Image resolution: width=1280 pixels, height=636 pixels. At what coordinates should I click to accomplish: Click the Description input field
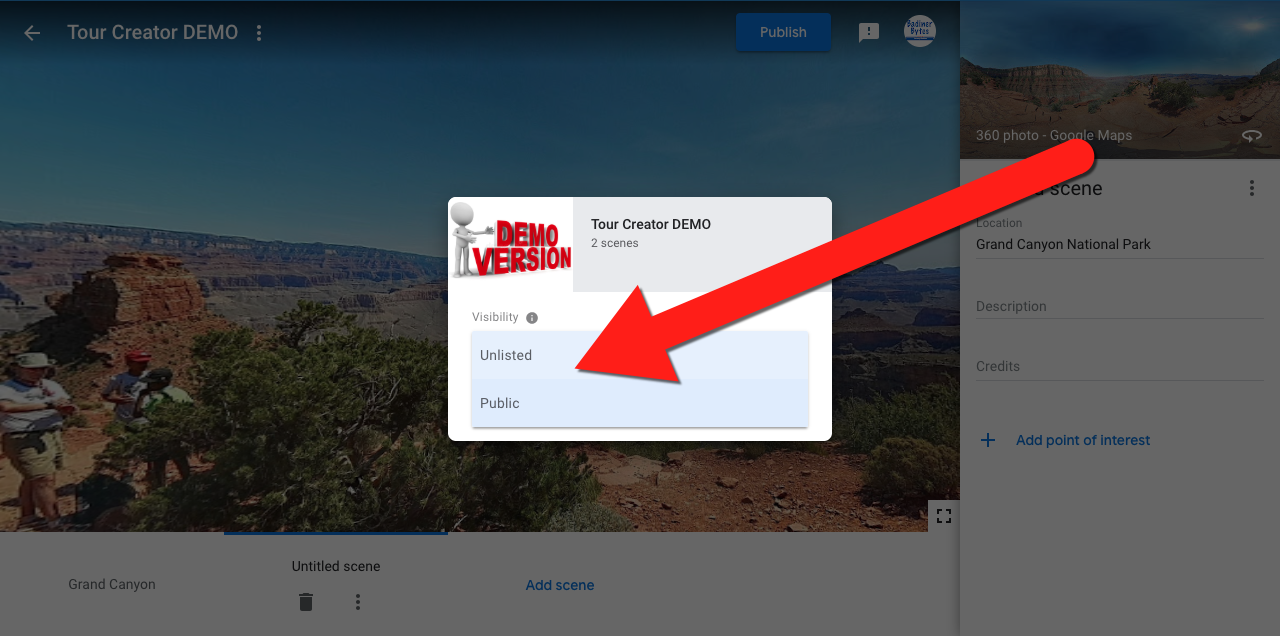[x=1120, y=306]
